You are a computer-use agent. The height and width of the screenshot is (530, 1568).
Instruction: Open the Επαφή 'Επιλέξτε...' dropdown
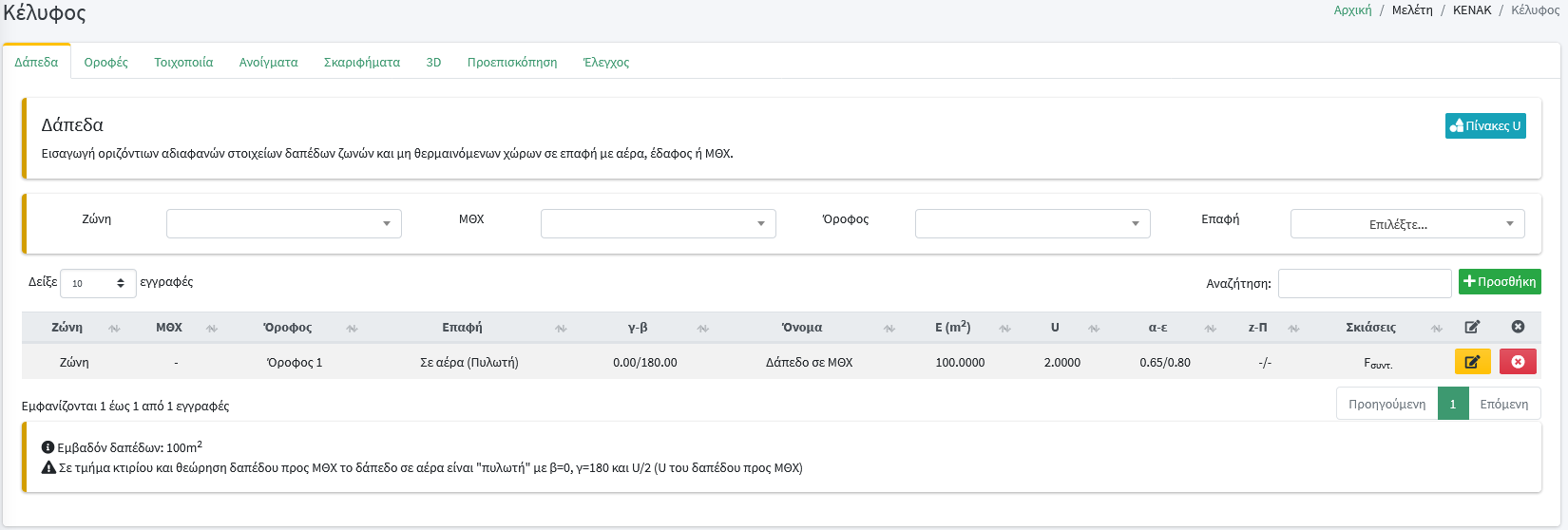pos(1406,224)
